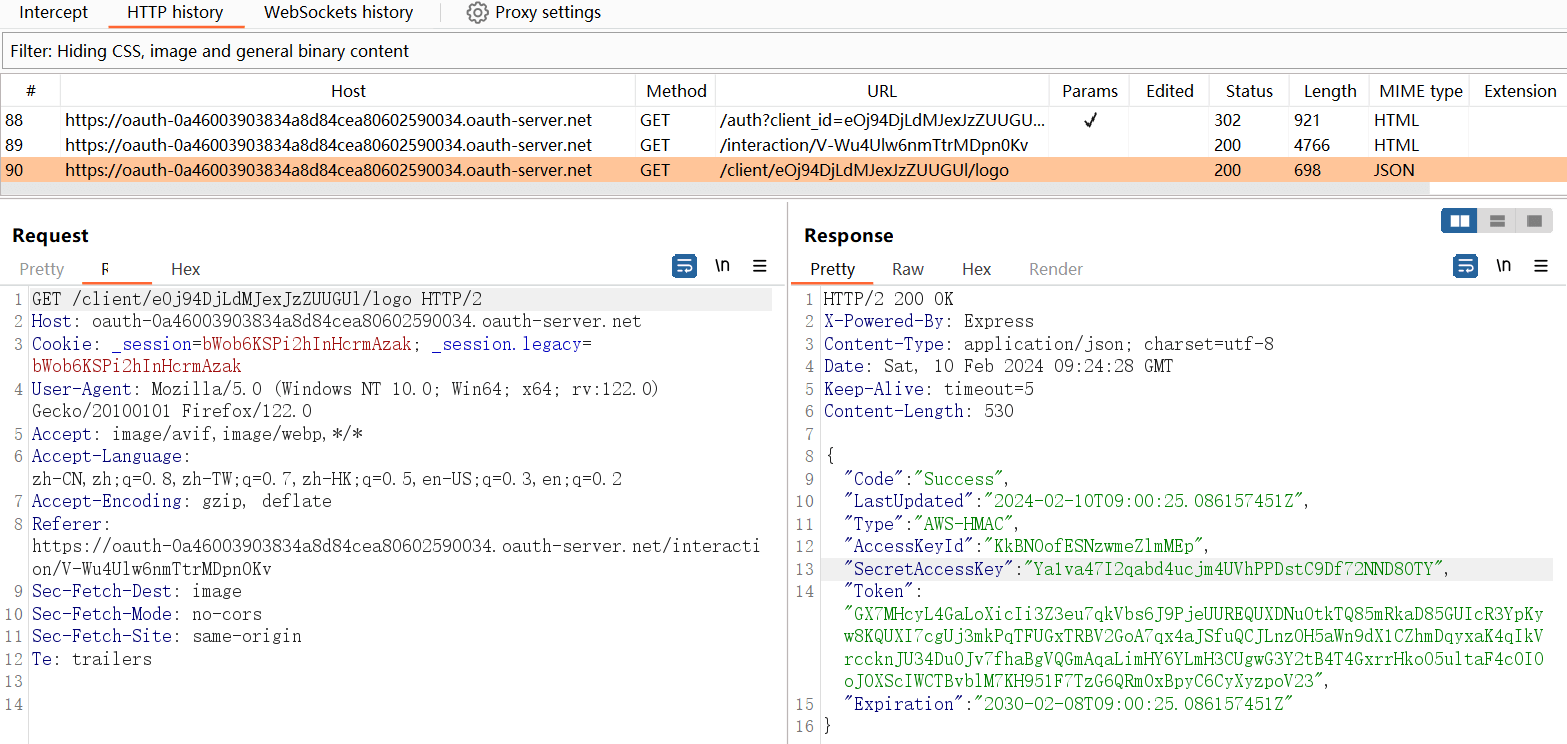Select side-by-side layout view
Screen dimensions: 1567x744
point(1459,220)
